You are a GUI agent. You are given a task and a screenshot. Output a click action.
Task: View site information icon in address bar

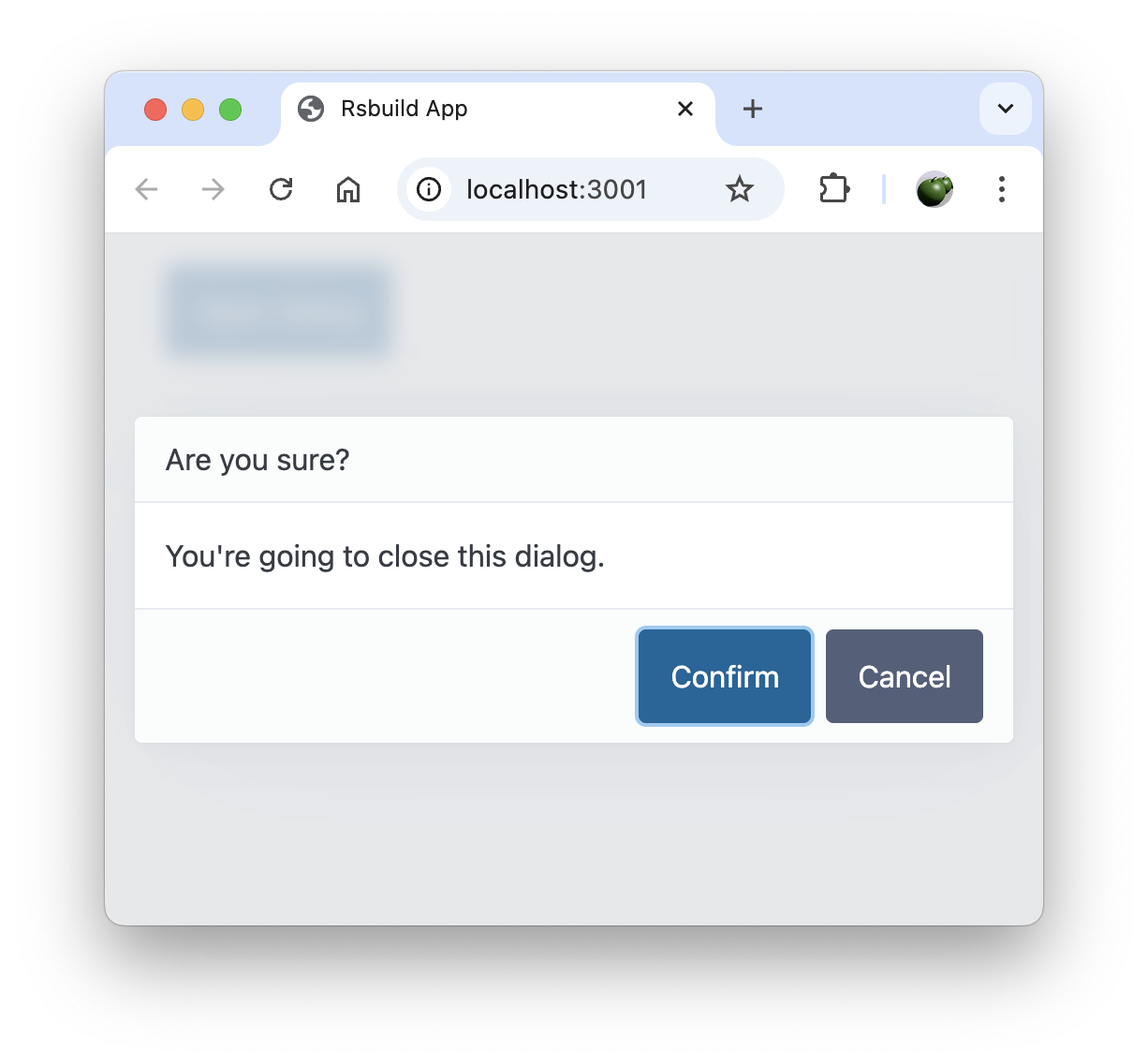[429, 189]
